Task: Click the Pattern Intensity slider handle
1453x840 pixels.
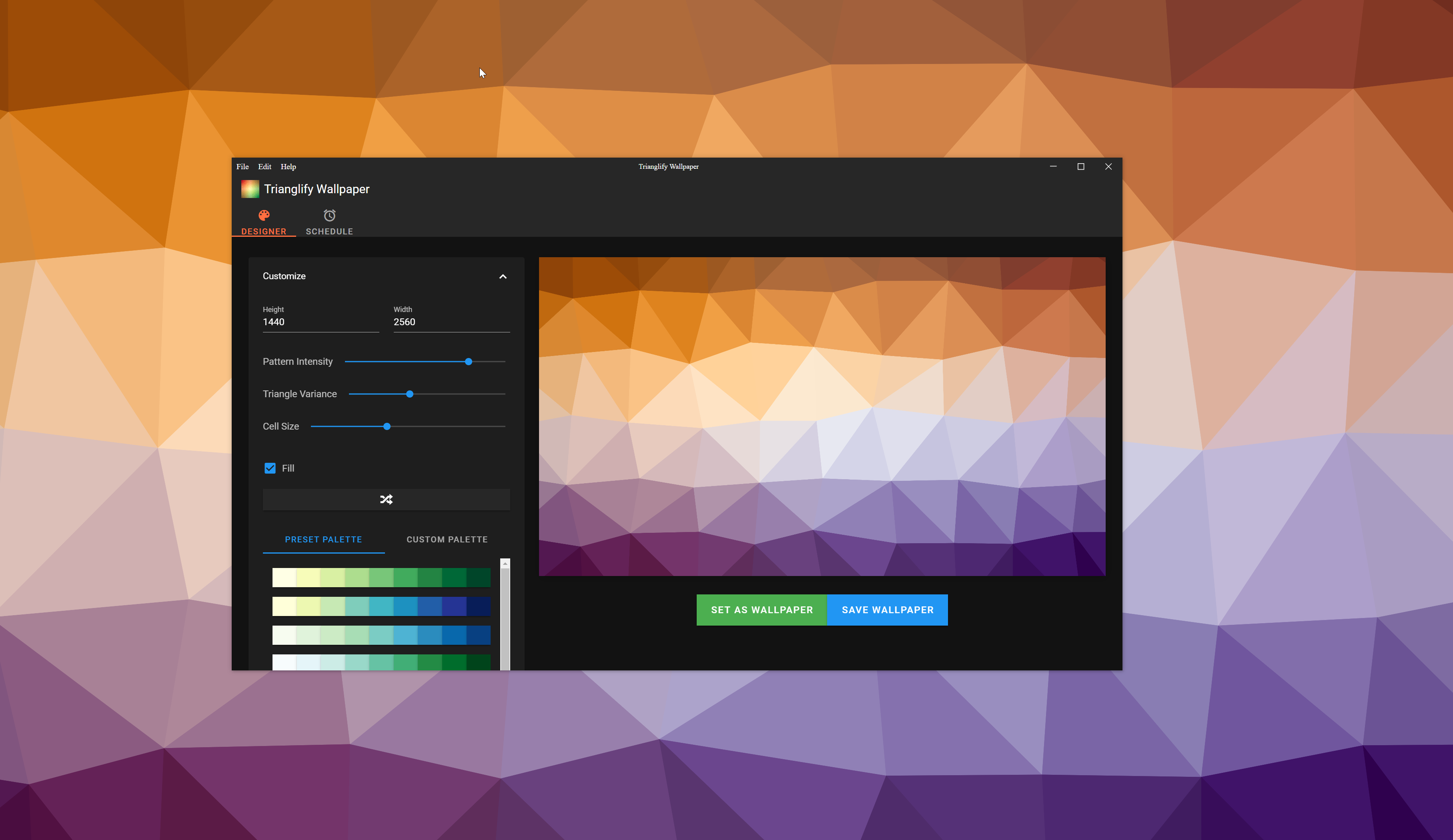Action: tap(468, 362)
